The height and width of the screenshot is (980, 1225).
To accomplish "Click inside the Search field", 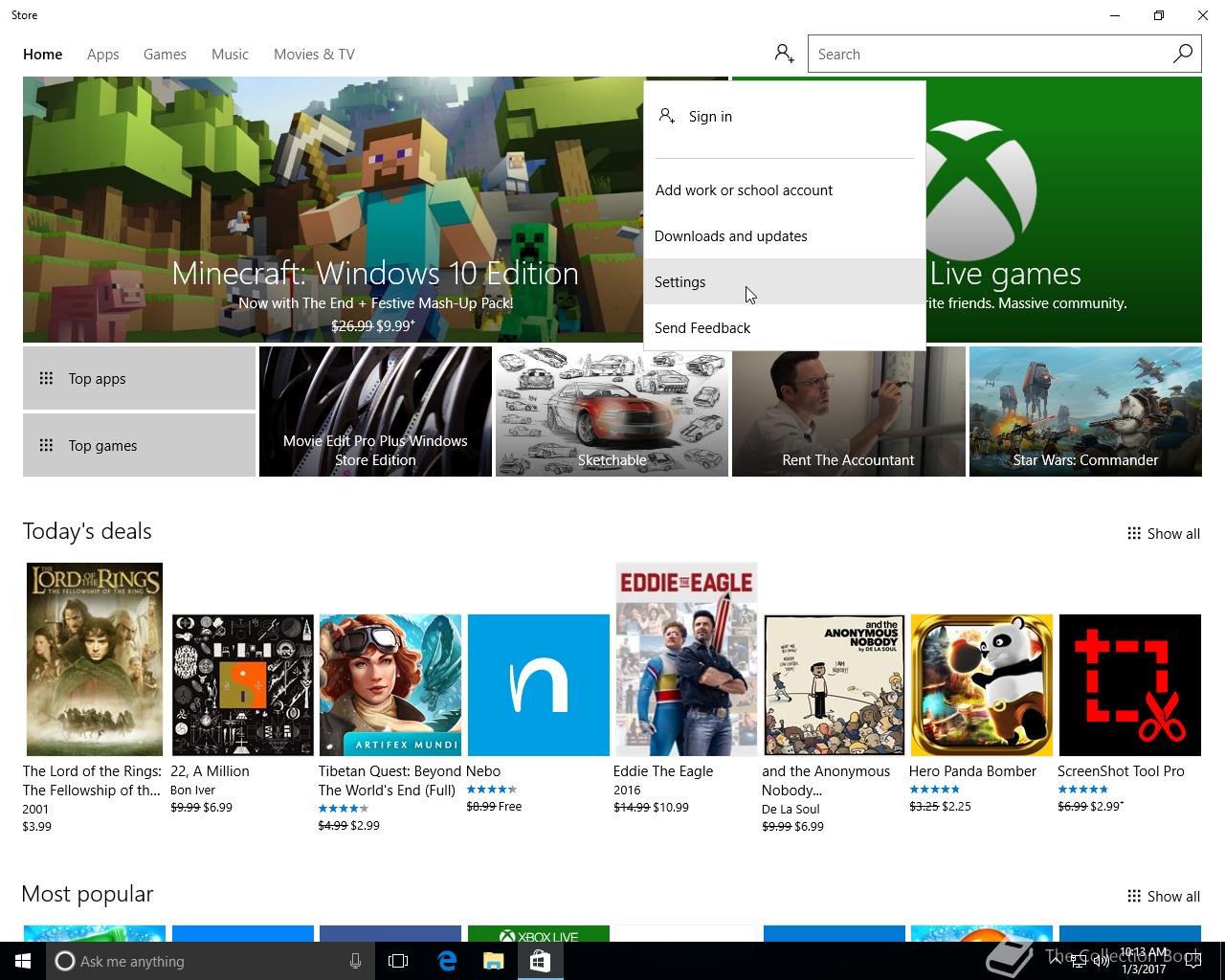I will 989,54.
